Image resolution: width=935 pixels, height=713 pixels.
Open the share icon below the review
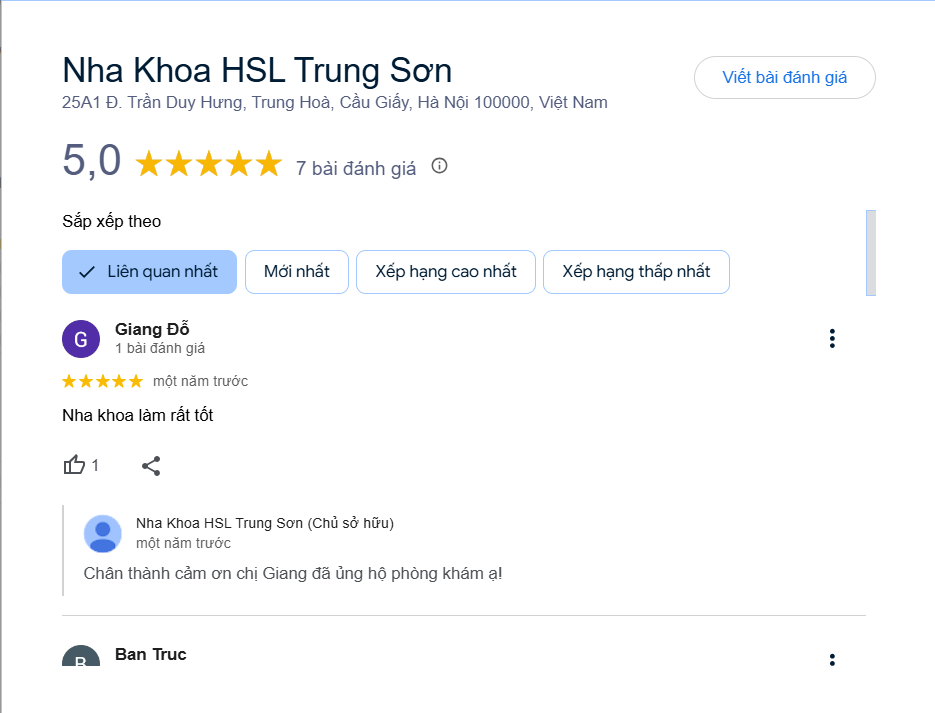[x=151, y=465]
